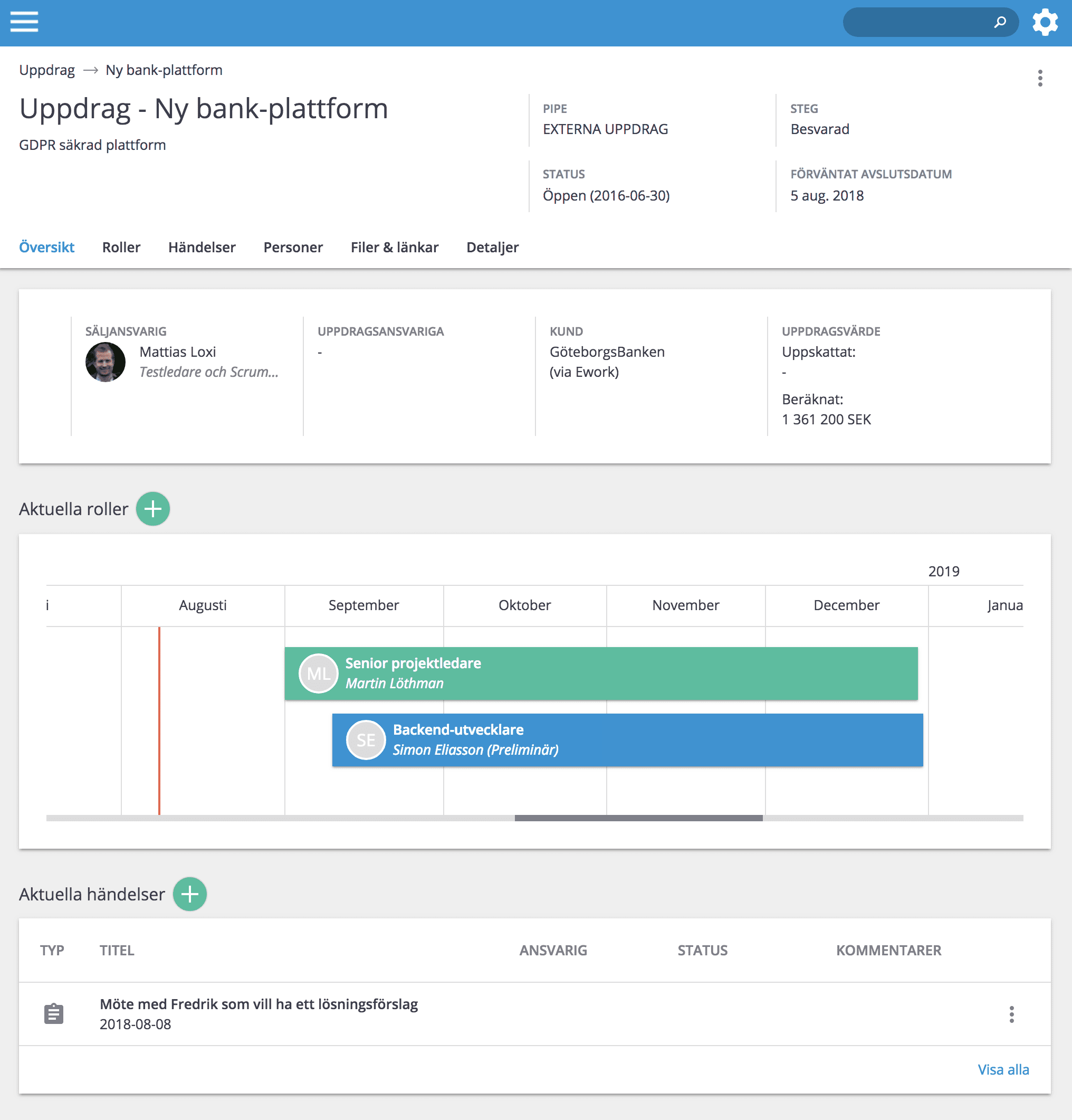Open settings via the gear icon

[1045, 22]
